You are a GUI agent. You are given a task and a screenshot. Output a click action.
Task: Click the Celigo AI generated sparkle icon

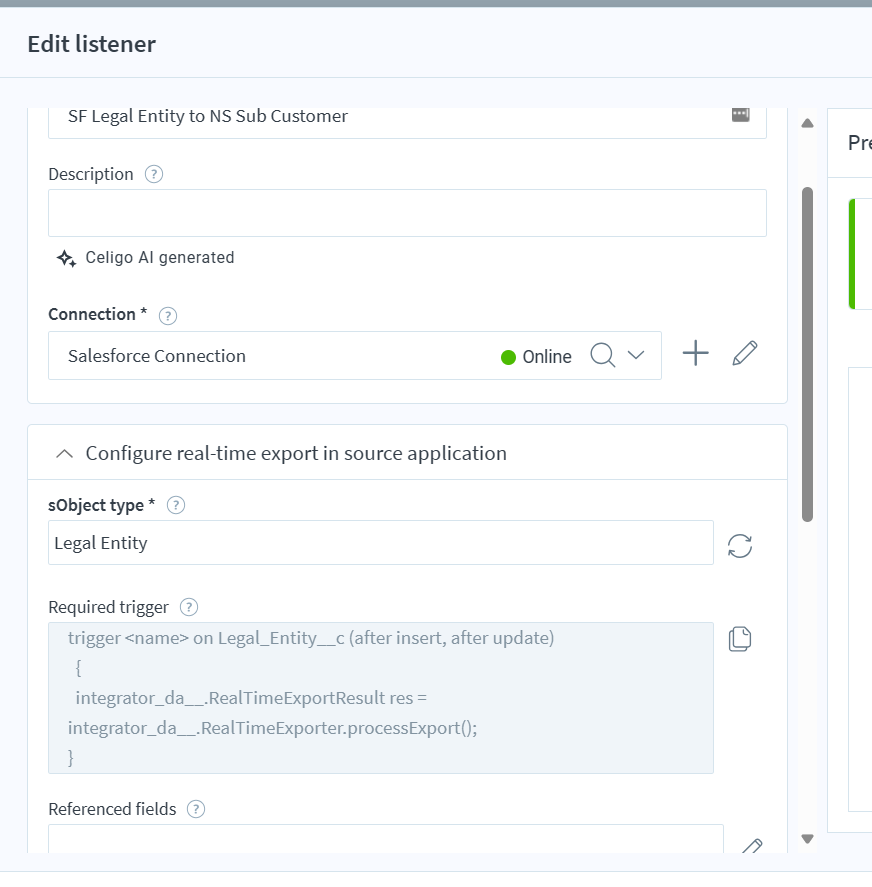pos(66,258)
